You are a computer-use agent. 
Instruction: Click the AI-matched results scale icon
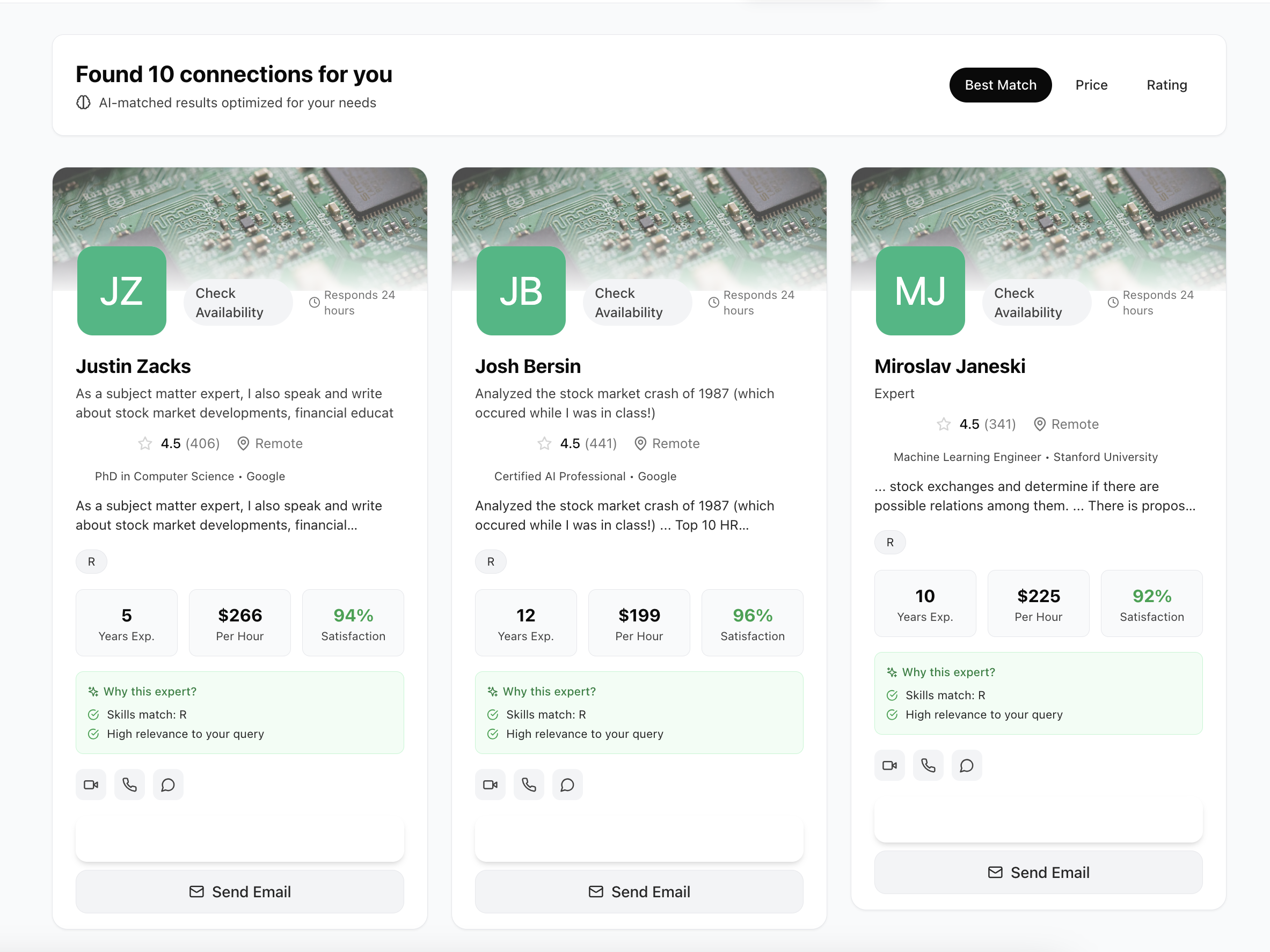(84, 102)
